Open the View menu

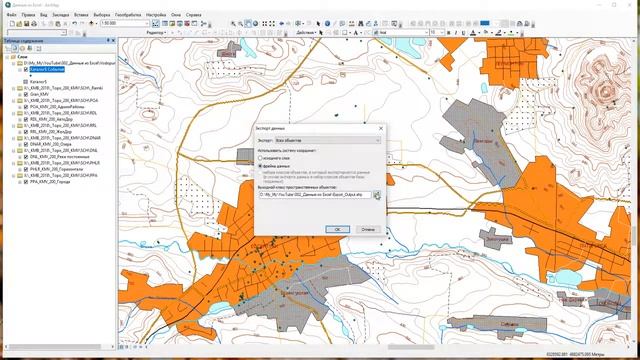pos(43,15)
